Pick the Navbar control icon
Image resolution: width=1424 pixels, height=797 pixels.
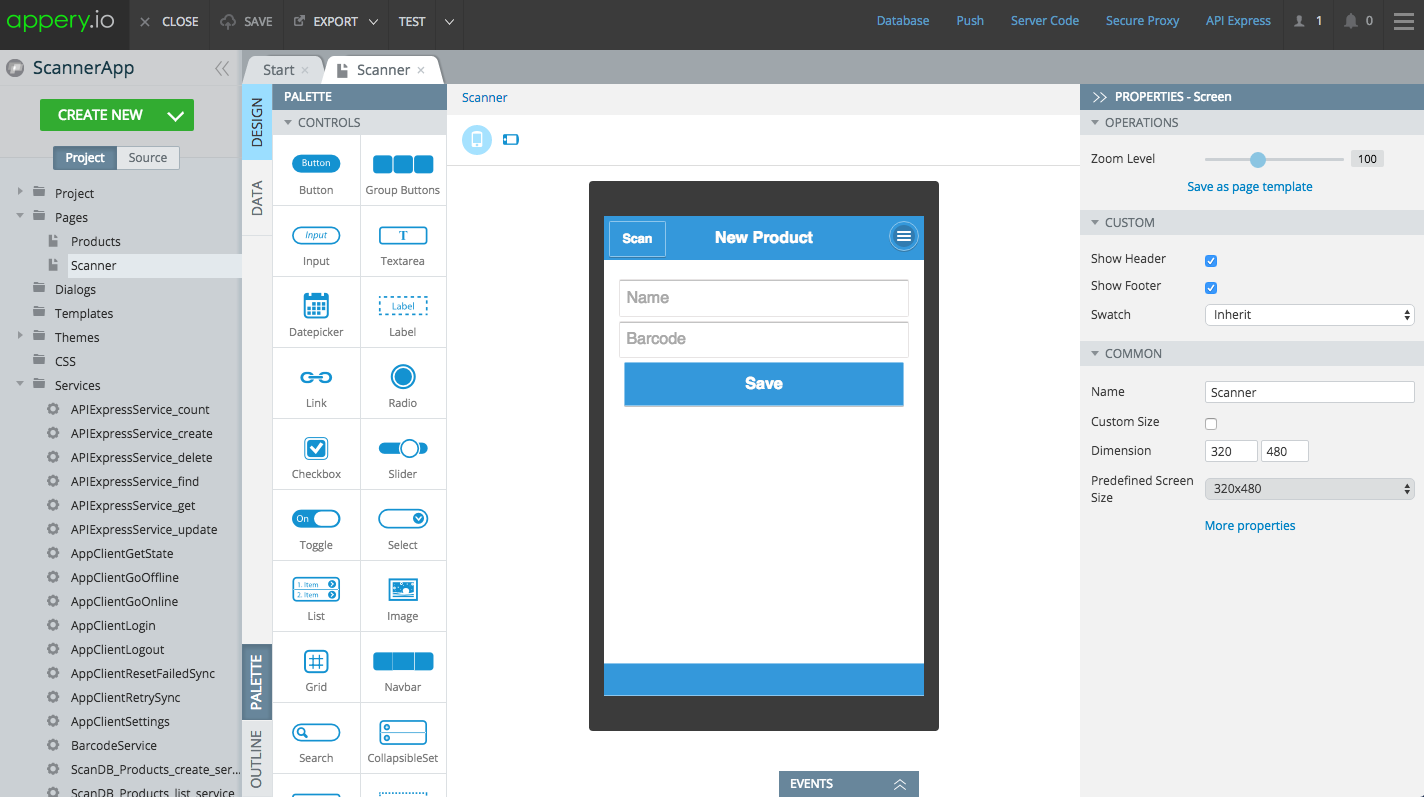coord(403,661)
